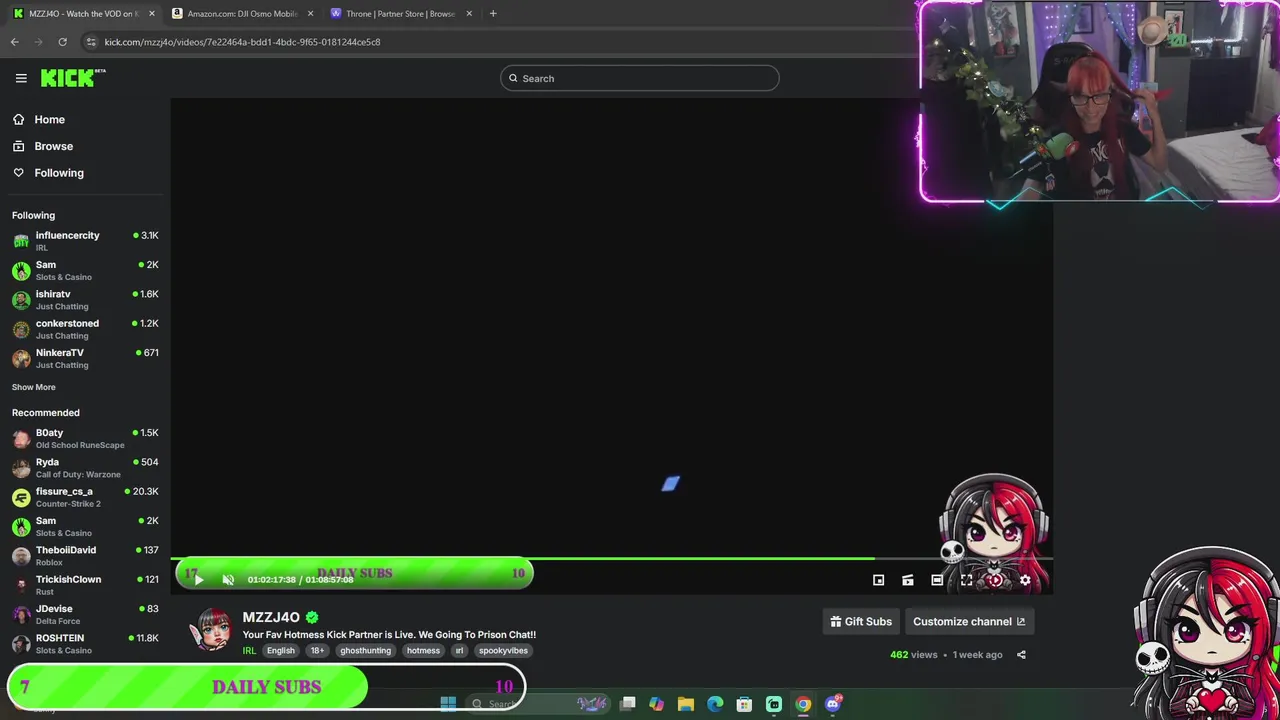Select the English tag
This screenshot has width=1280, height=720.
pos(281,651)
